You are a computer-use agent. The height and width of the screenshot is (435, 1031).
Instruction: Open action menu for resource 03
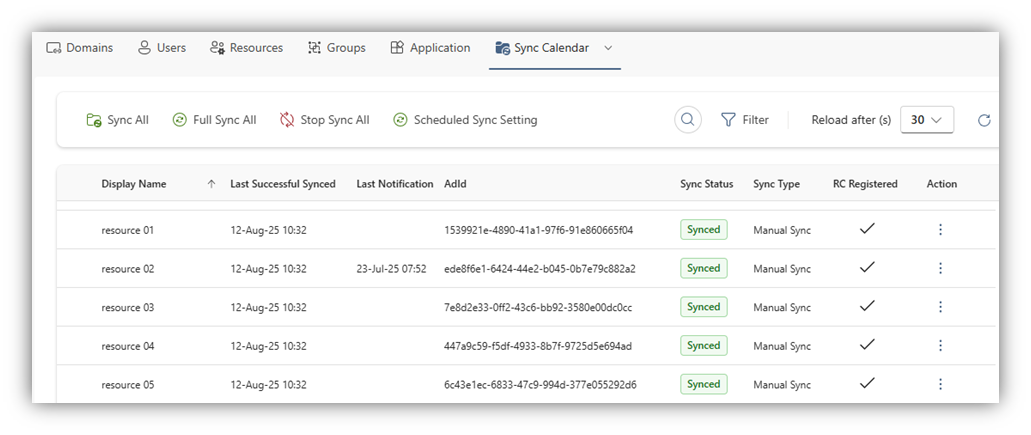pos(940,307)
